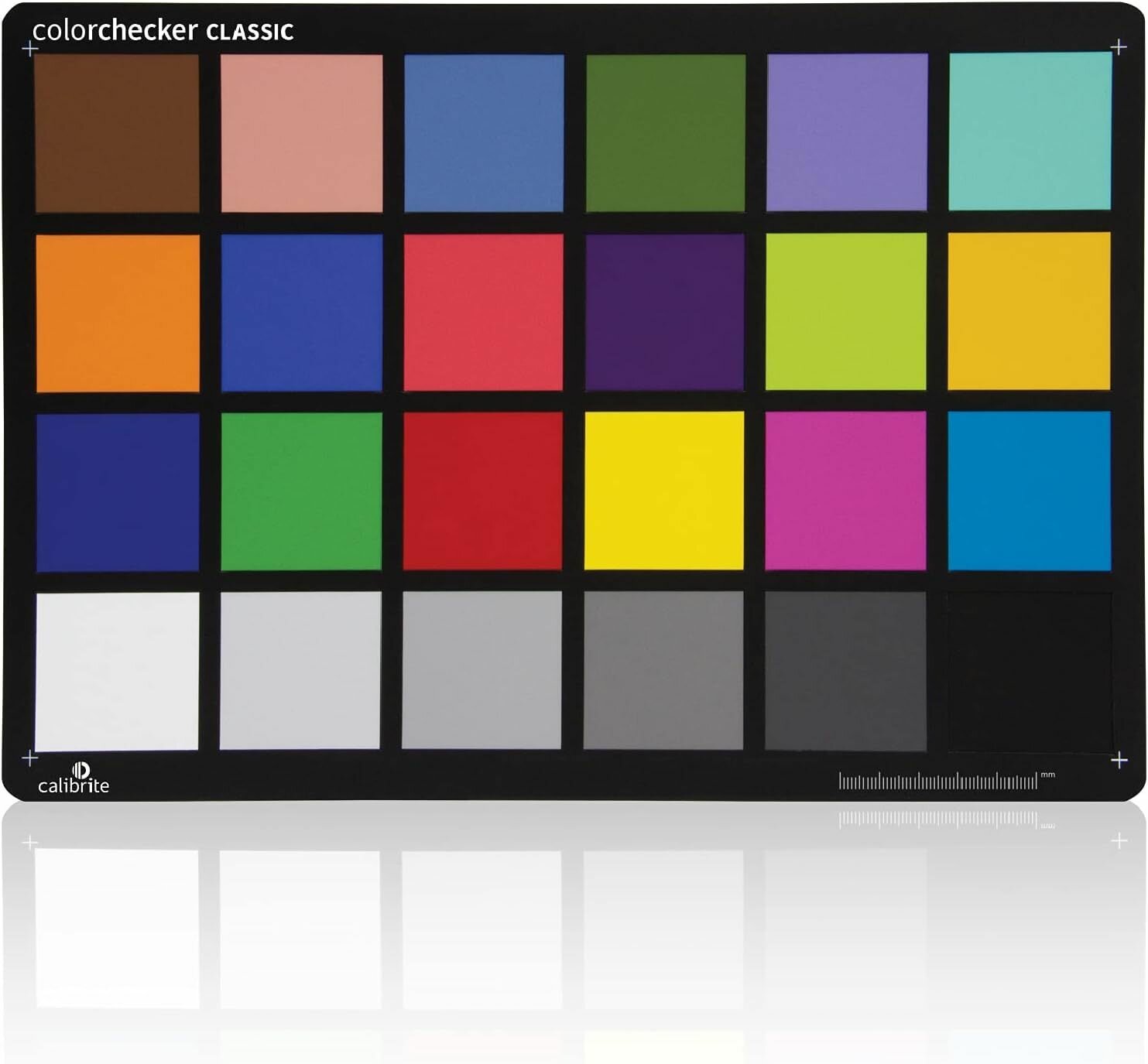1148x1064 pixels.
Task: Click the white grayscale patch
Action: coord(117,672)
